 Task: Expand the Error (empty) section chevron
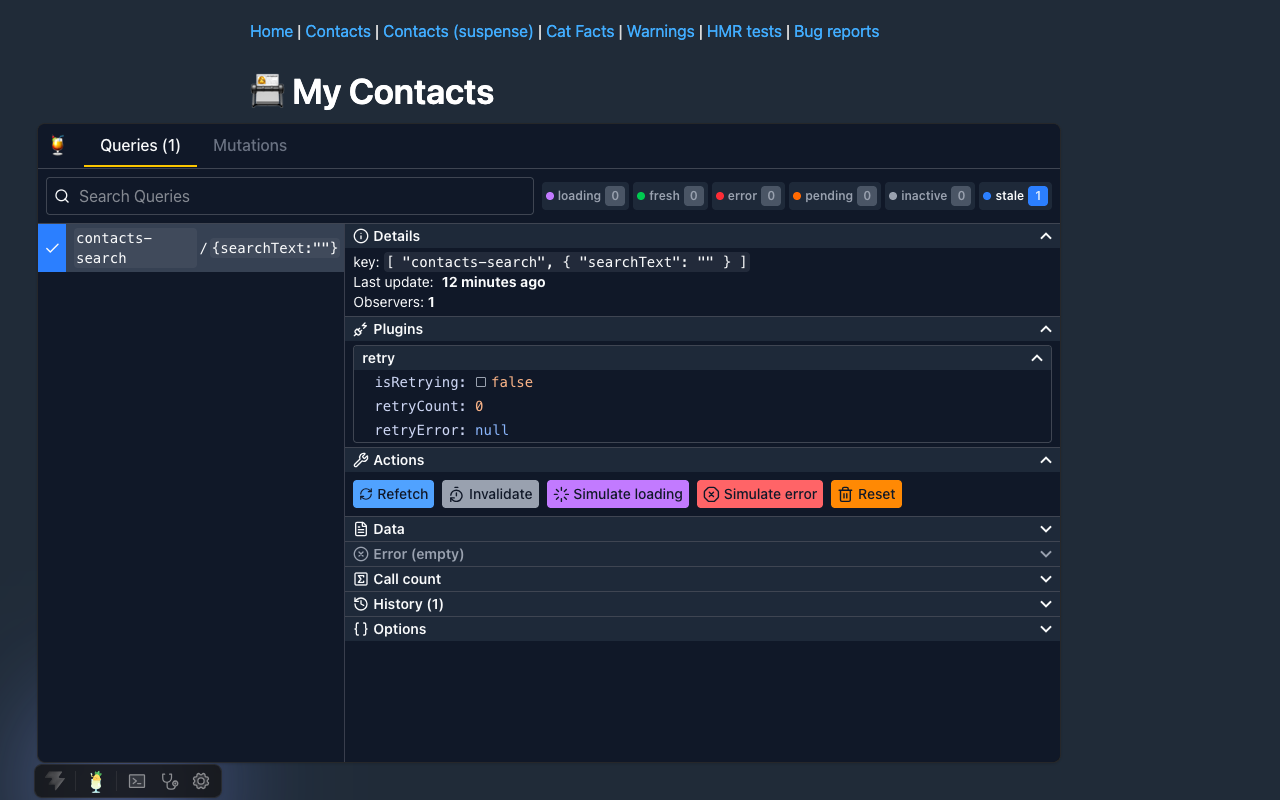[1046, 554]
